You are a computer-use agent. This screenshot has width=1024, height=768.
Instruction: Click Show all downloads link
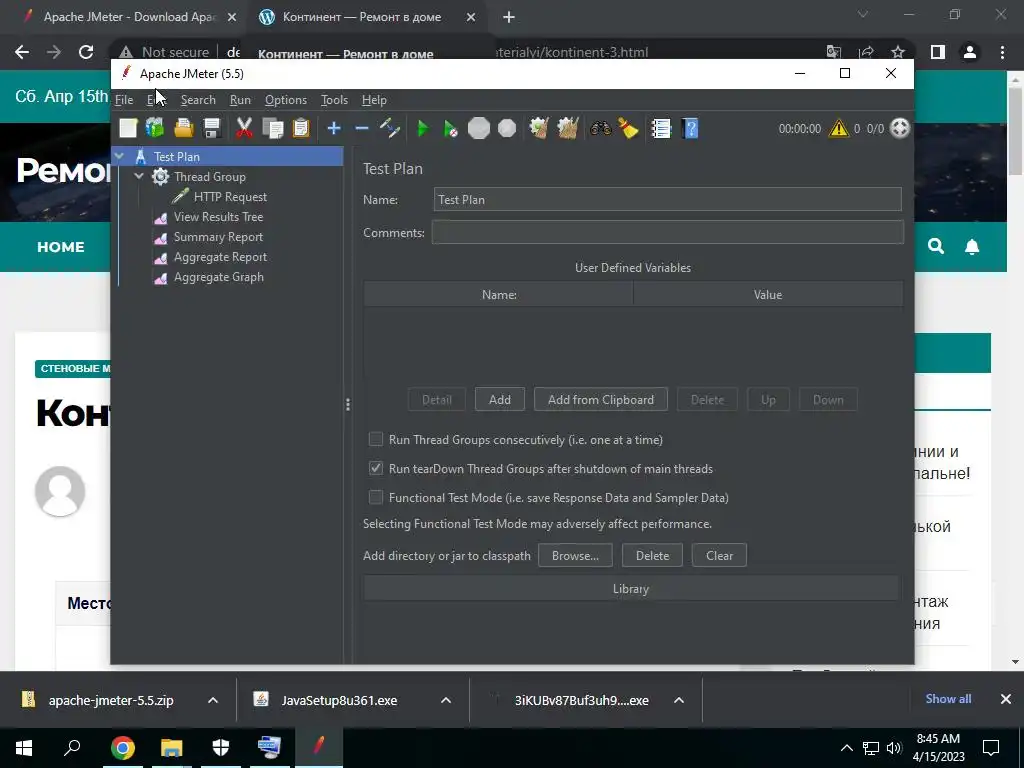(x=948, y=699)
